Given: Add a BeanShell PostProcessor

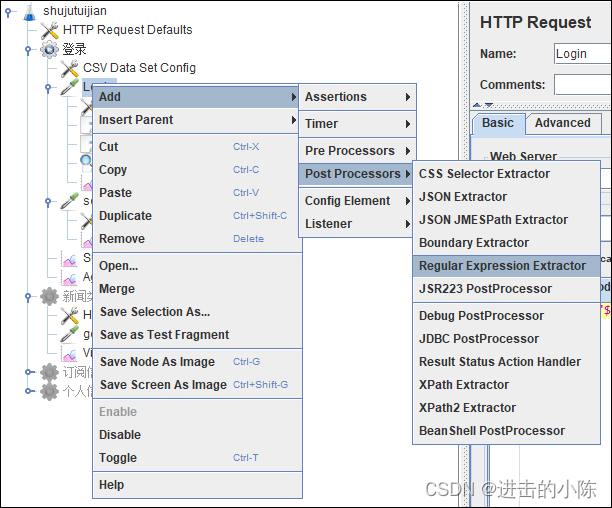Looking at the screenshot, I should [506, 431].
